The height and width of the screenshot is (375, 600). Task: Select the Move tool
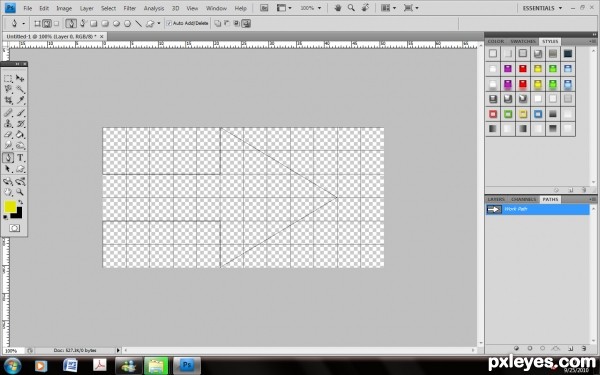click(20, 78)
